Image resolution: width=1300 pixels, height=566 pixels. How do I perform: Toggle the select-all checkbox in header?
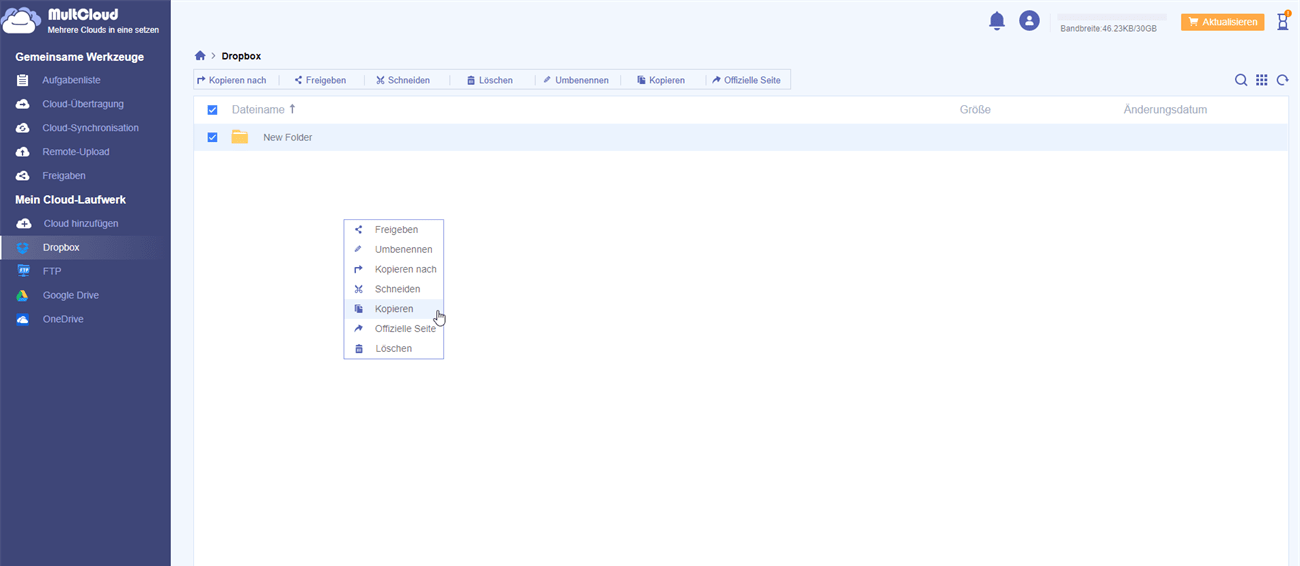click(212, 110)
